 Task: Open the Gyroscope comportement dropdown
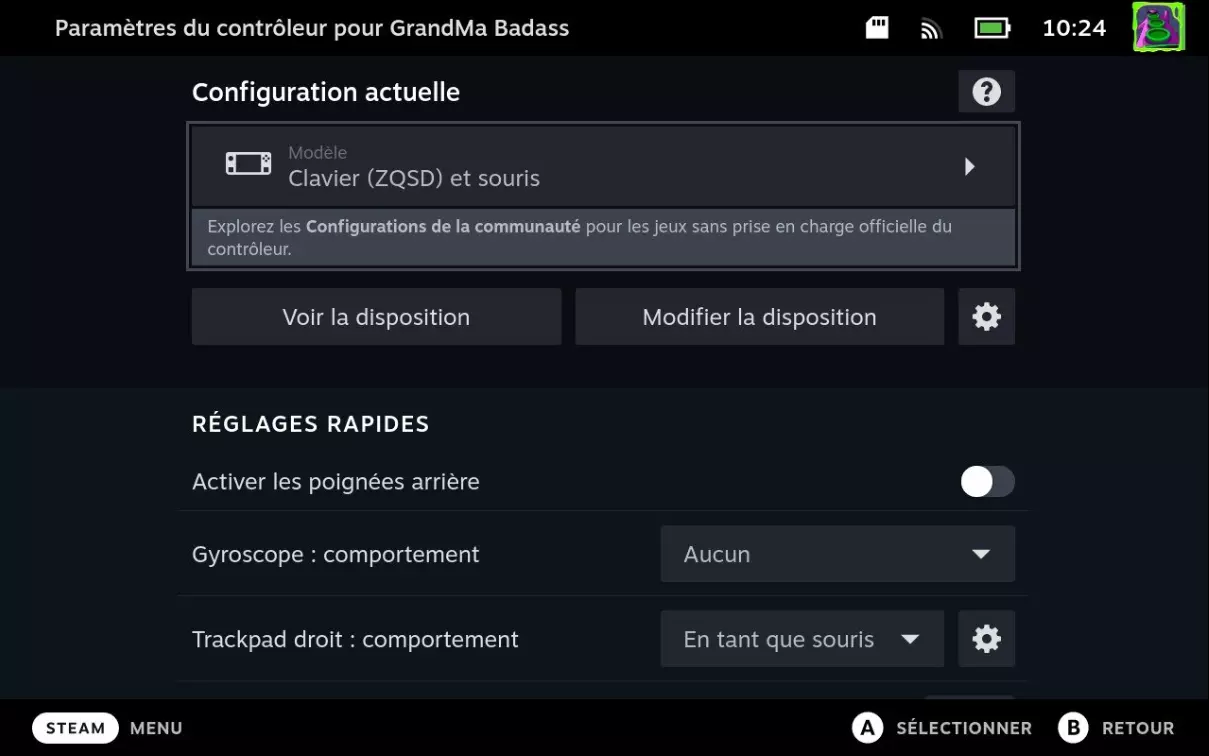pos(837,554)
